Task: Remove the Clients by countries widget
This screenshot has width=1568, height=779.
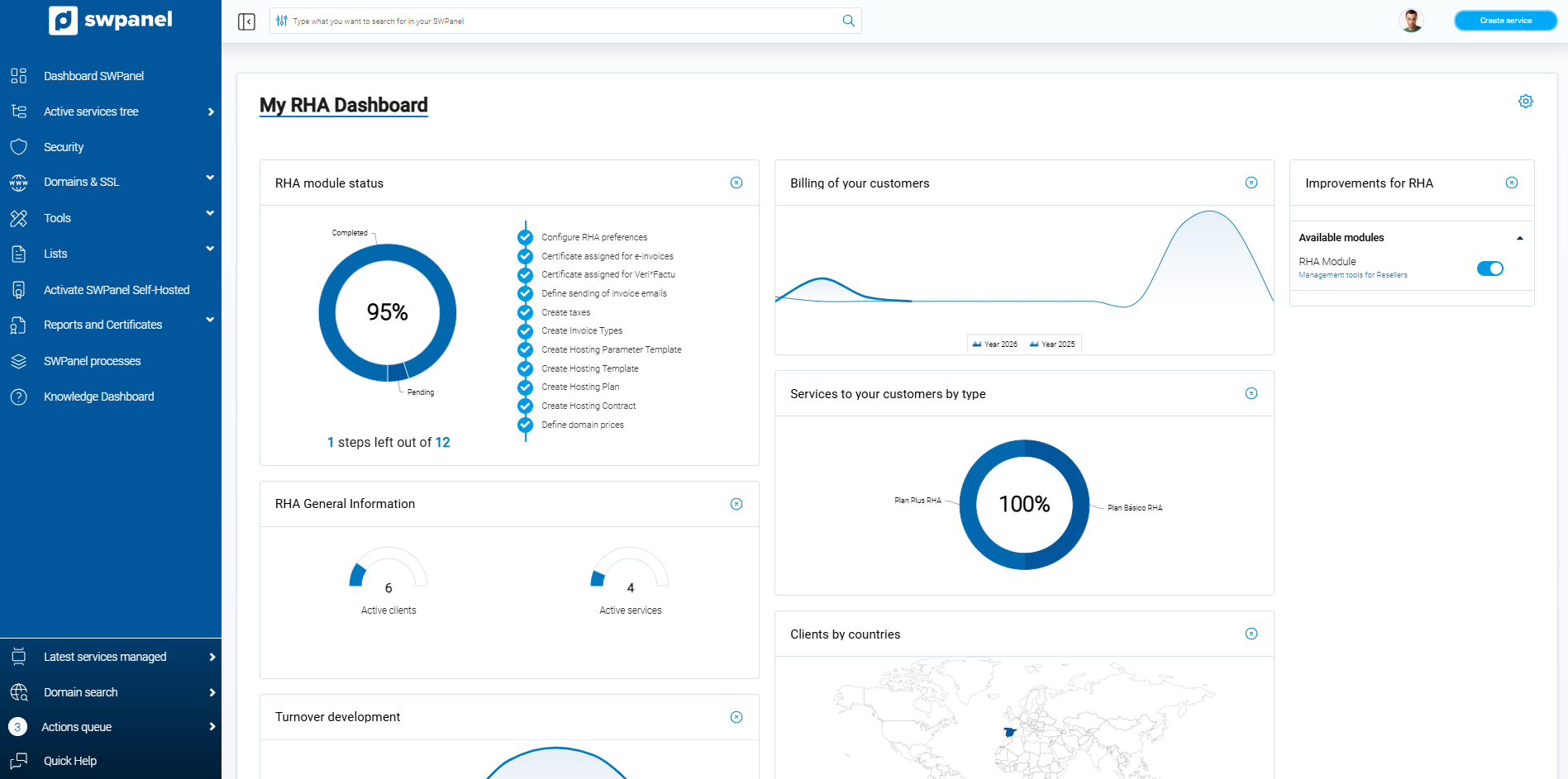Action: pos(1251,634)
